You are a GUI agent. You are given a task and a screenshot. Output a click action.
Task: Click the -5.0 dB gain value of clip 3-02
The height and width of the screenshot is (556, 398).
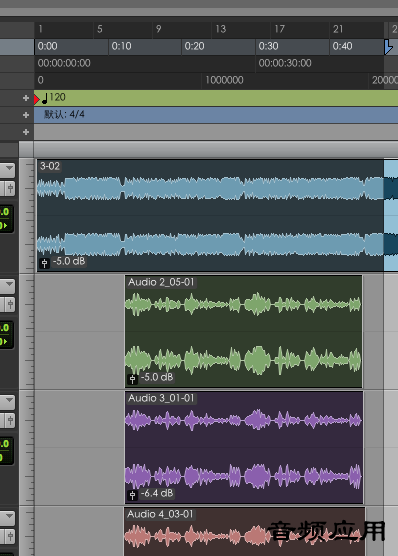click(69, 262)
